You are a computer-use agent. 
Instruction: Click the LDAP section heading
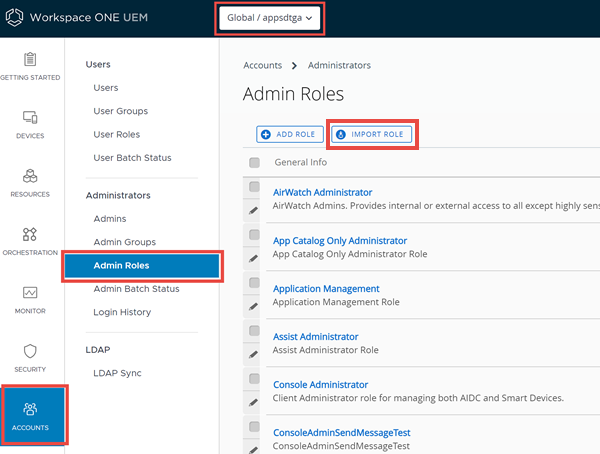[x=98, y=349]
